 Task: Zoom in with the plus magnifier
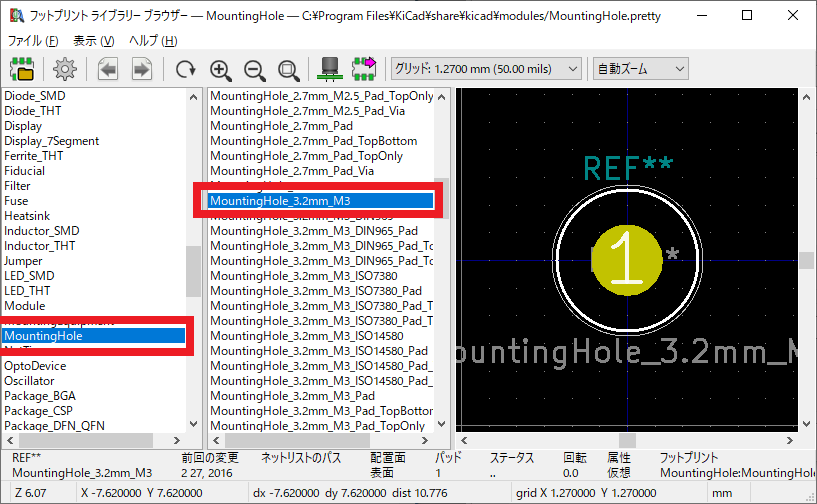221,69
